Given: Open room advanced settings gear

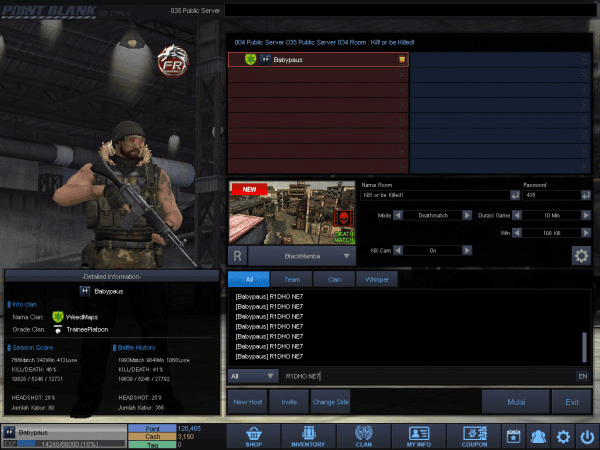Looking at the screenshot, I should pyautogui.click(x=581, y=256).
